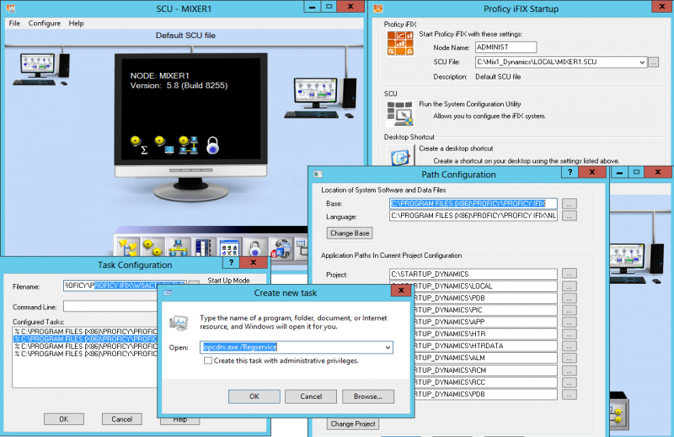Click the left workstation computer icon in SCU - MIXER1

coord(41,69)
